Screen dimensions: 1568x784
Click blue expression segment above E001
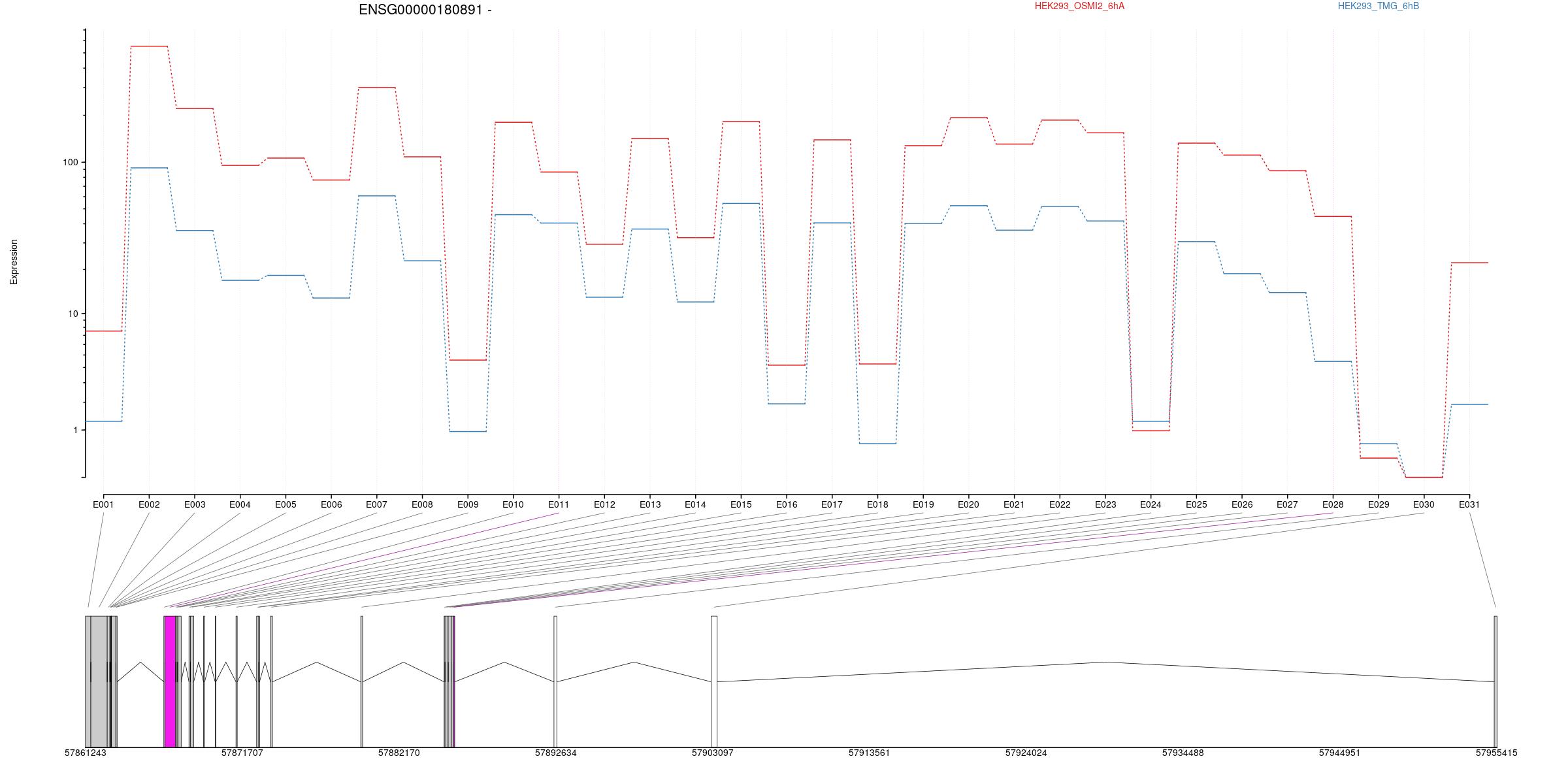[x=104, y=421]
